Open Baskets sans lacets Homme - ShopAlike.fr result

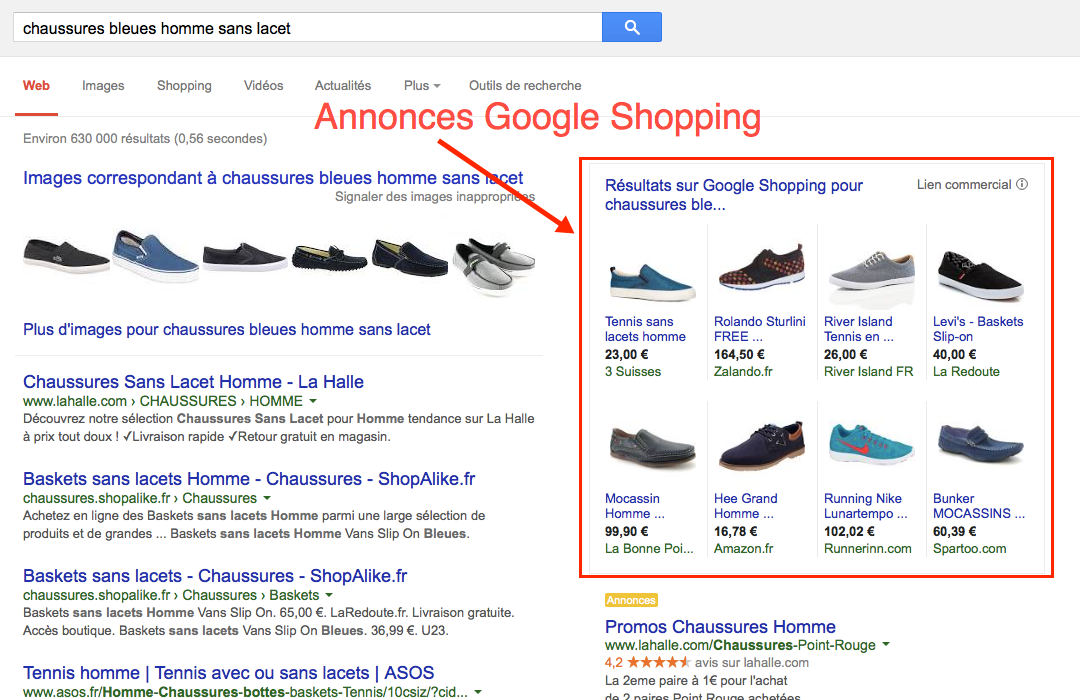click(x=249, y=479)
